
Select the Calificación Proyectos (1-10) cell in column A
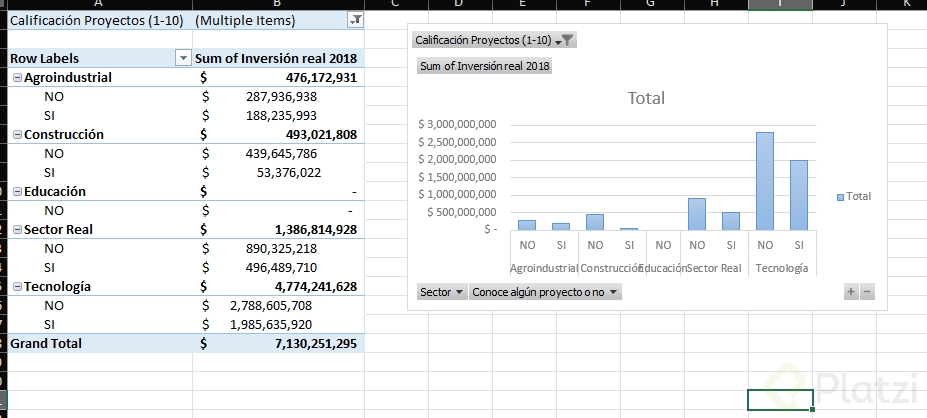click(100, 21)
